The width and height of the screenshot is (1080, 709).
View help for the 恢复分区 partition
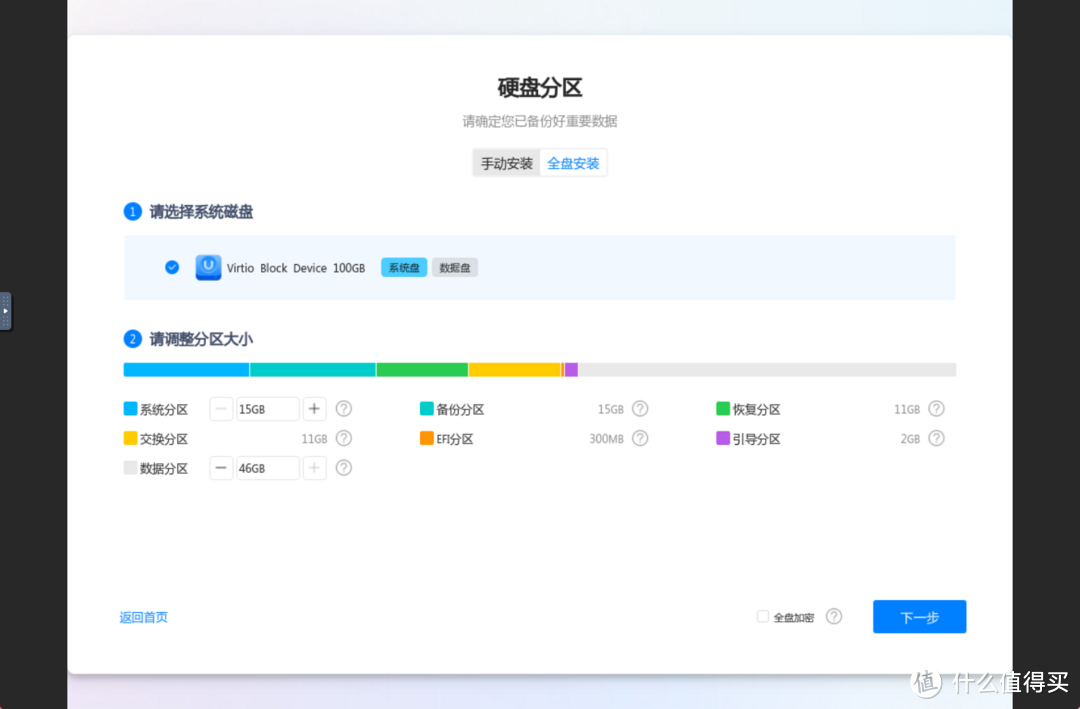click(936, 408)
